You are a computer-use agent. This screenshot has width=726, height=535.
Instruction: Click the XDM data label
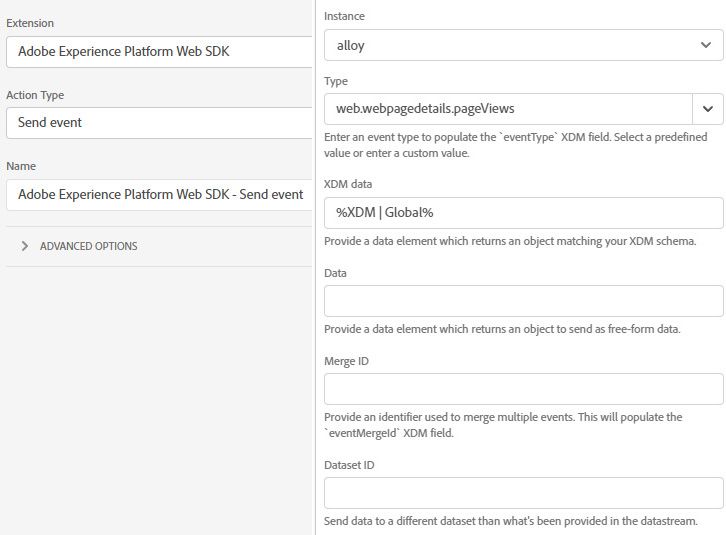pos(348,184)
